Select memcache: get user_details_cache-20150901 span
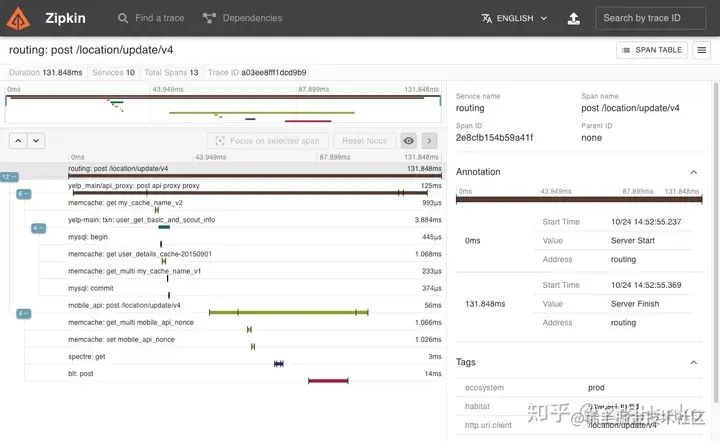This screenshot has width=720, height=441. (x=255, y=256)
